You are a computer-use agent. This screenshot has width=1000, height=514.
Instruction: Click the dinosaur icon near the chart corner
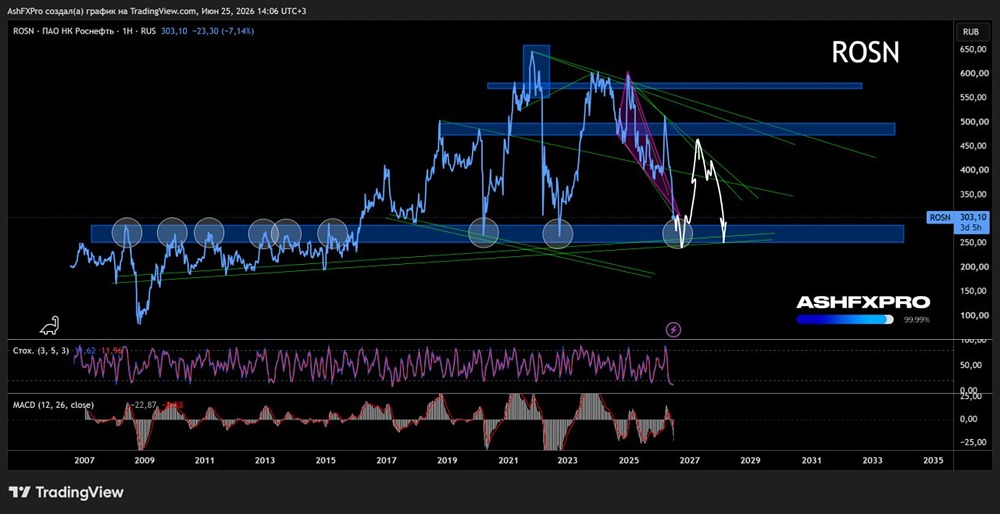50,325
